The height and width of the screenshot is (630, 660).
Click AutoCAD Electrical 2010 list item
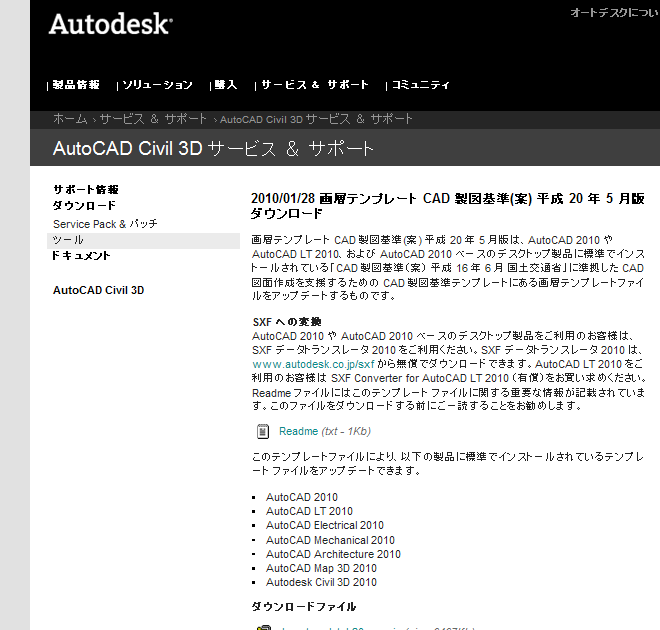coord(325,526)
